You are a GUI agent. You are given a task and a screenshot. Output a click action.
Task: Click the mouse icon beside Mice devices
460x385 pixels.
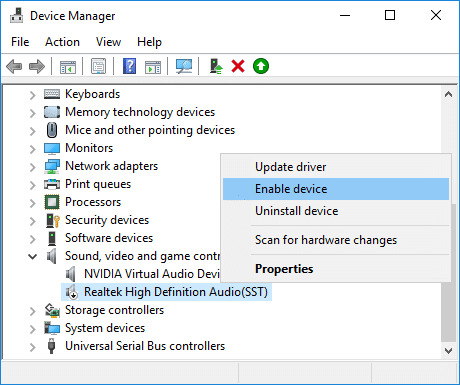[x=52, y=130]
